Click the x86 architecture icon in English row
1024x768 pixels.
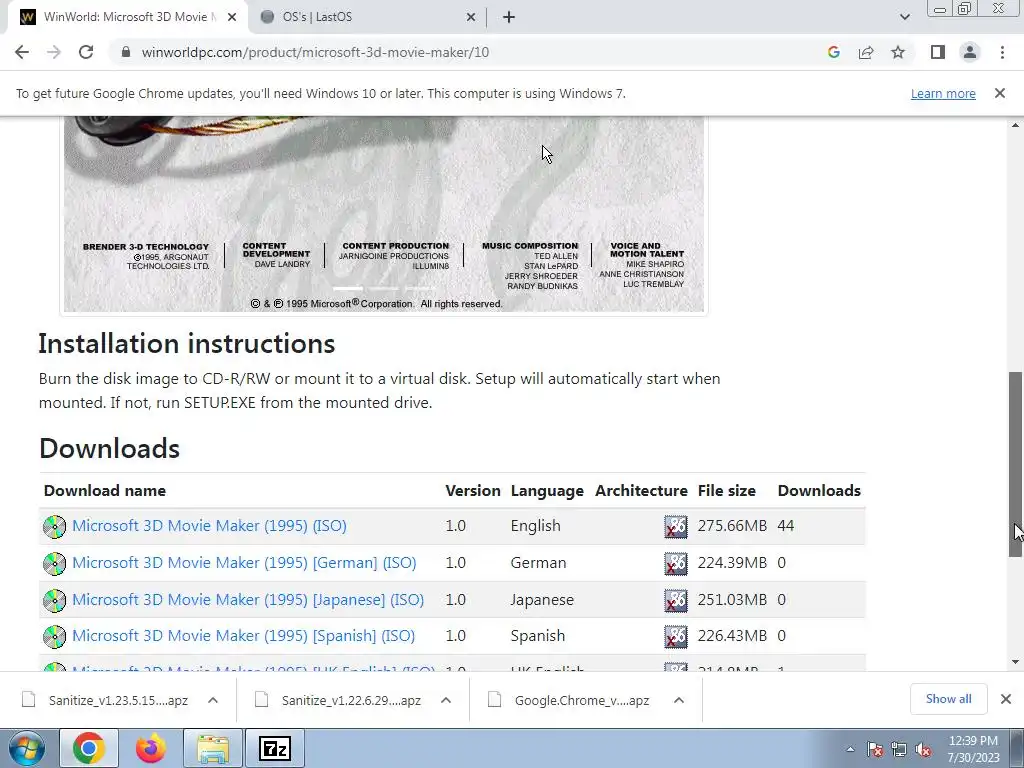coord(676,526)
